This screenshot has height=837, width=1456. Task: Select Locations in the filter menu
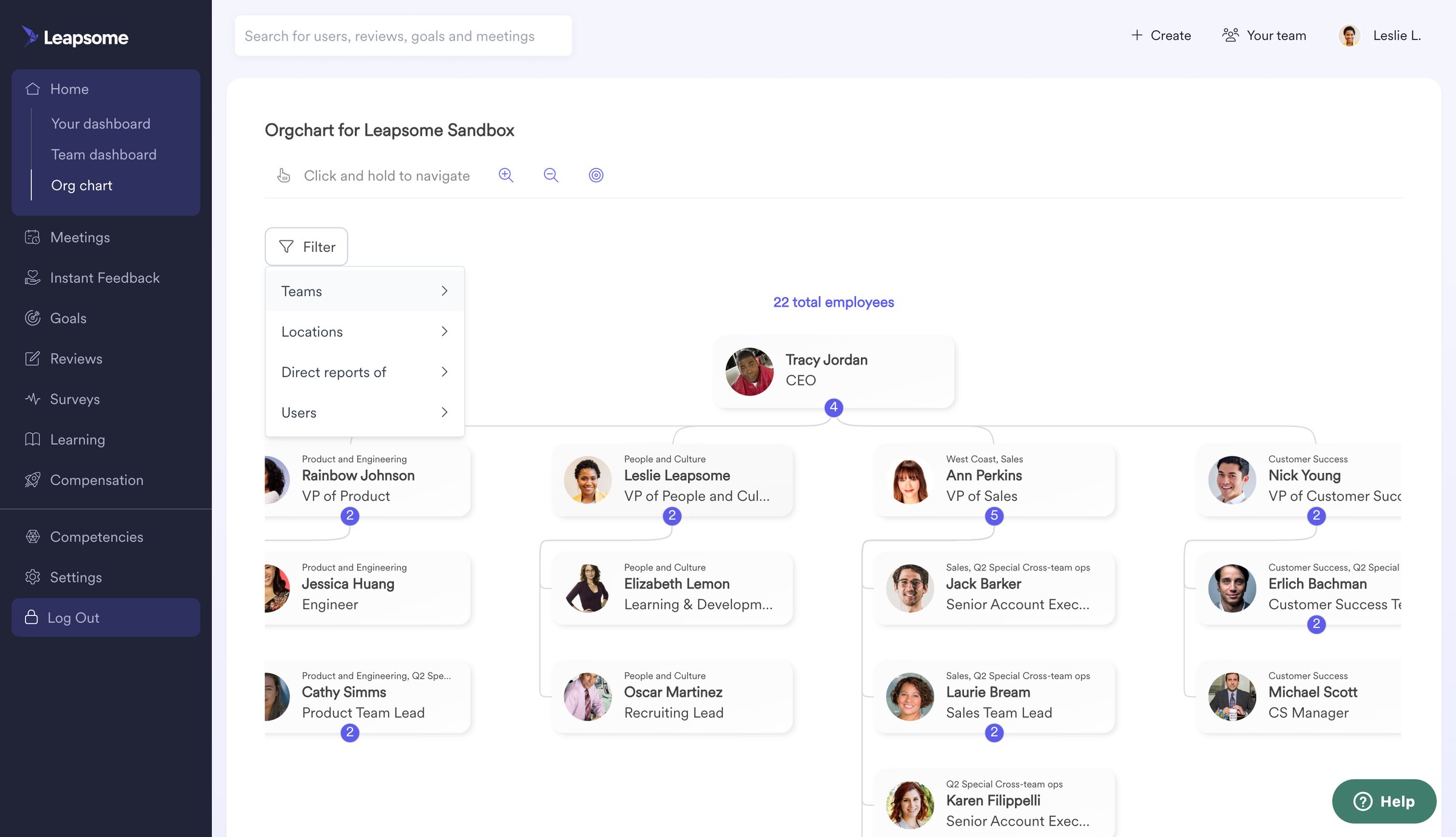pyautogui.click(x=365, y=331)
